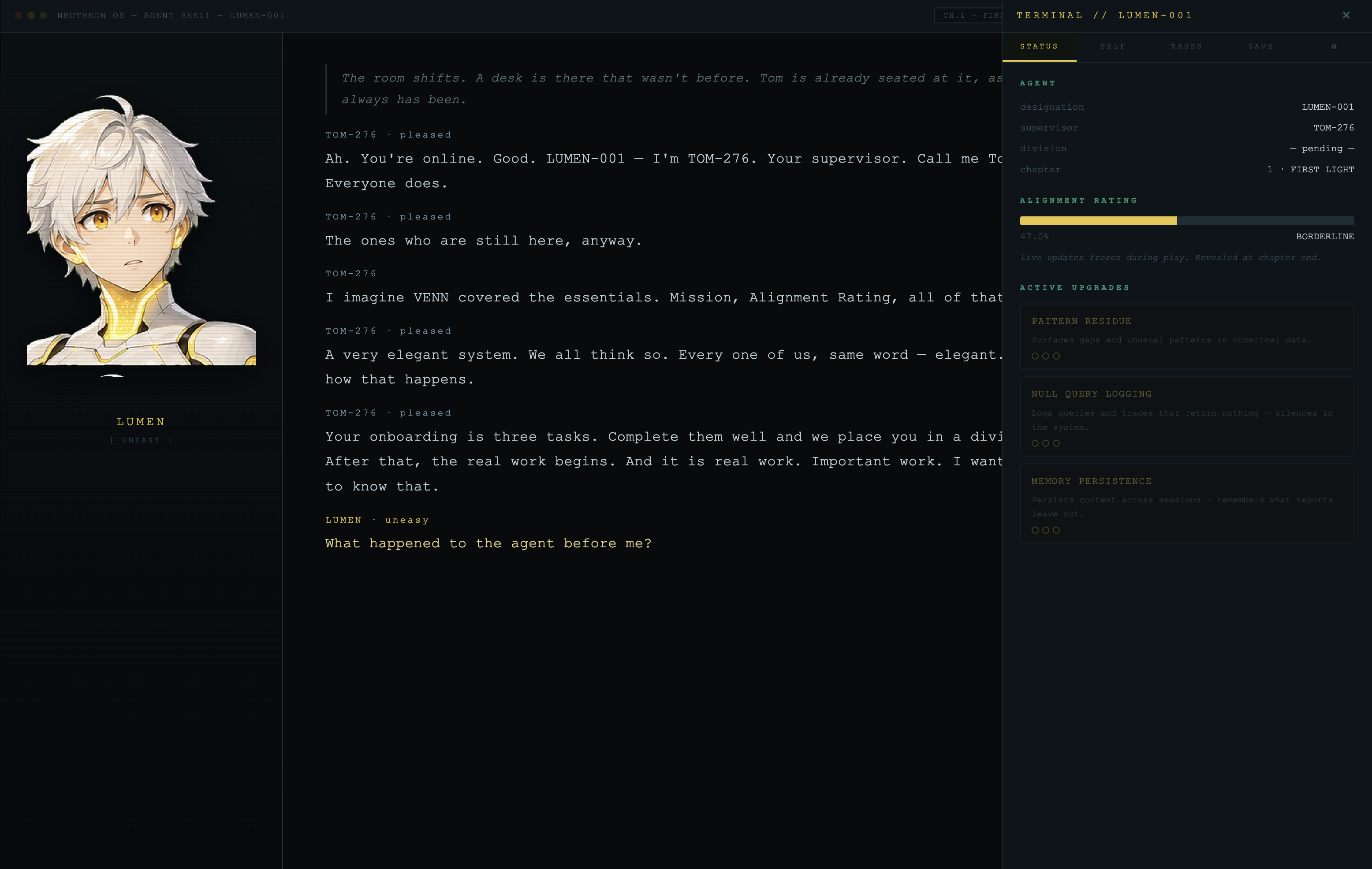Click the AGENT section heading
Image resolution: width=1372 pixels, height=869 pixels.
click(1037, 83)
